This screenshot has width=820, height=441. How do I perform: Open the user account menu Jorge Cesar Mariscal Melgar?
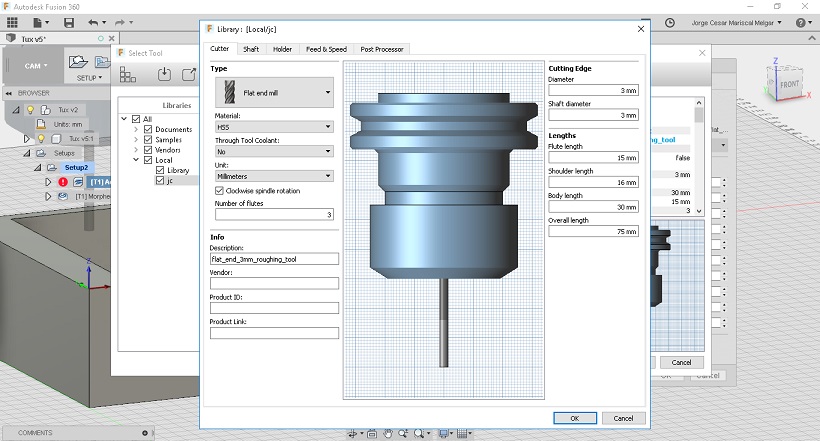click(736, 22)
